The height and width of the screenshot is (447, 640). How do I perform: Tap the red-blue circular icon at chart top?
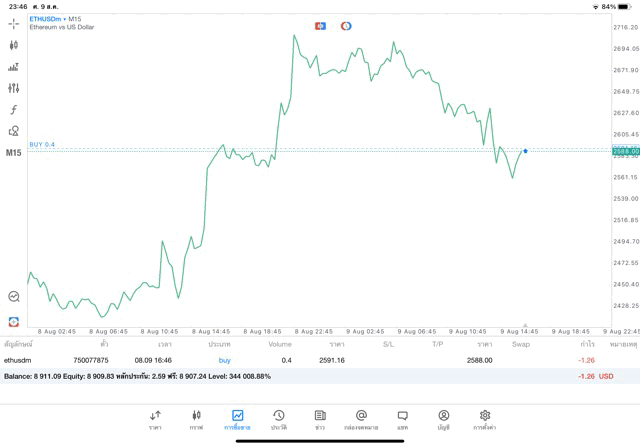[346, 26]
